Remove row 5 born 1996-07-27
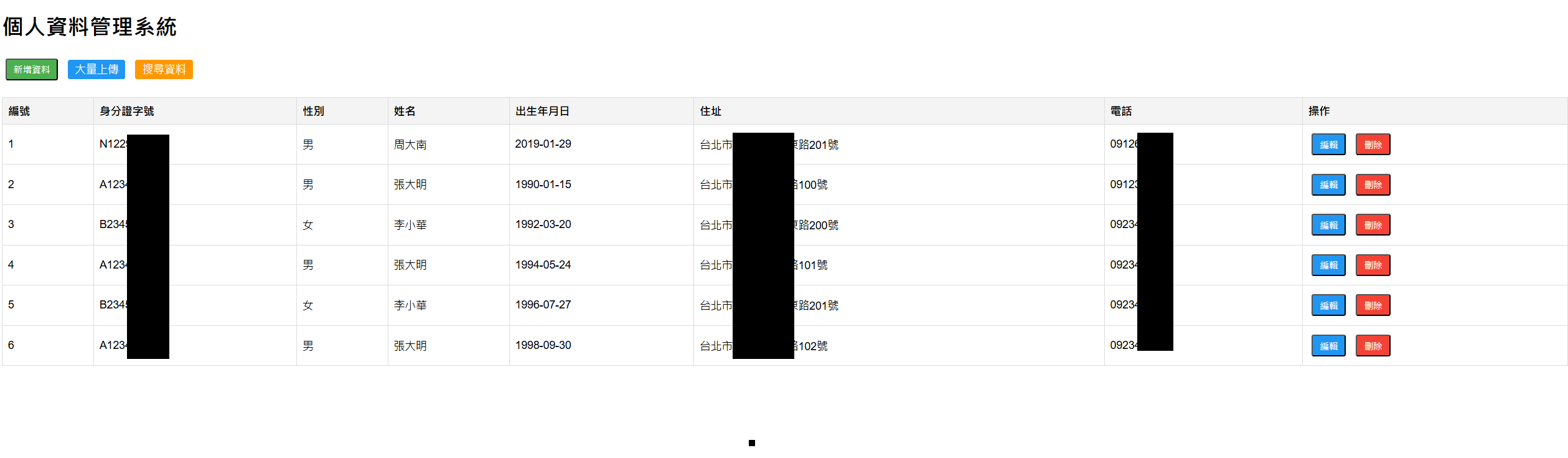 [1372, 305]
